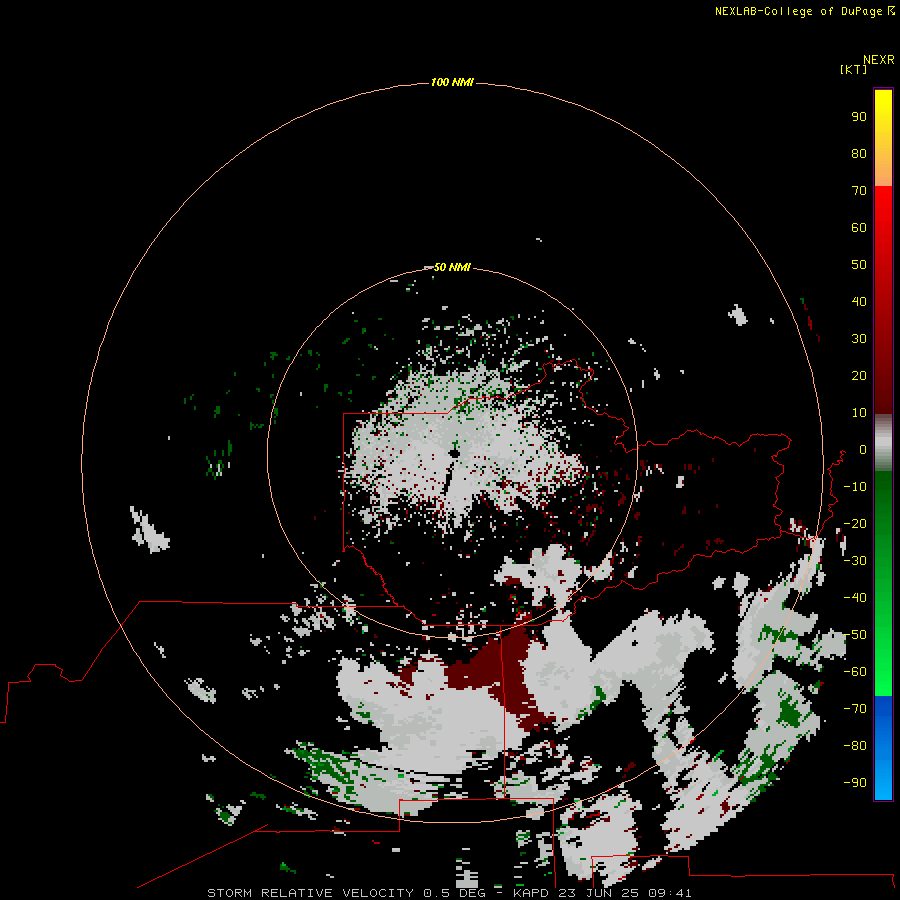Select the -60 knot scale value

coord(855,672)
